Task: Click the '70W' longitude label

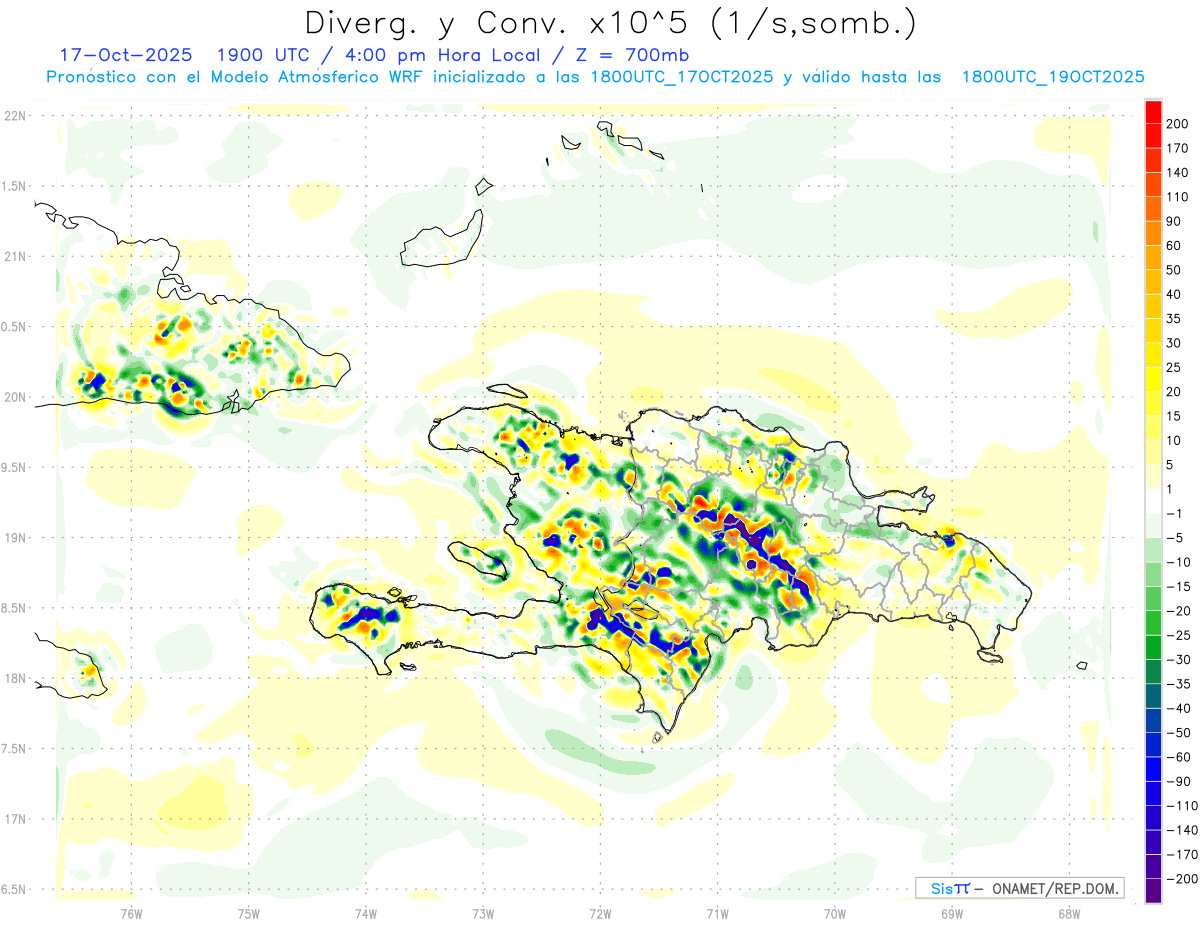Action: pos(835,914)
